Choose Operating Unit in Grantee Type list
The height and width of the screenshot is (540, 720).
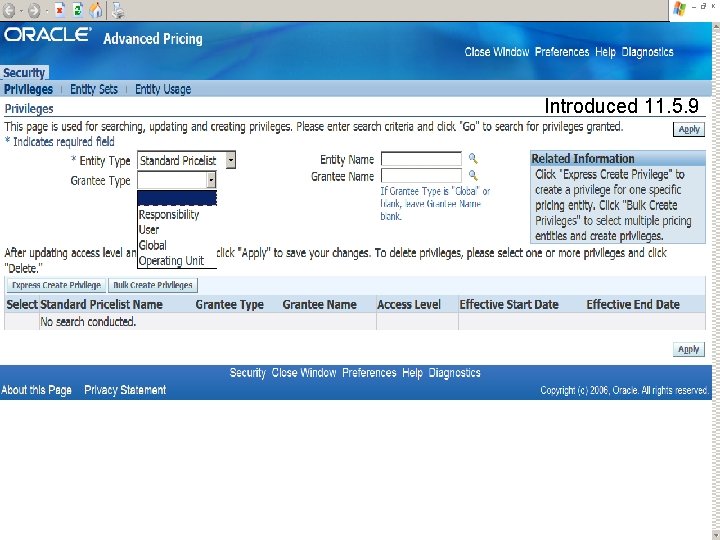pyautogui.click(x=171, y=260)
